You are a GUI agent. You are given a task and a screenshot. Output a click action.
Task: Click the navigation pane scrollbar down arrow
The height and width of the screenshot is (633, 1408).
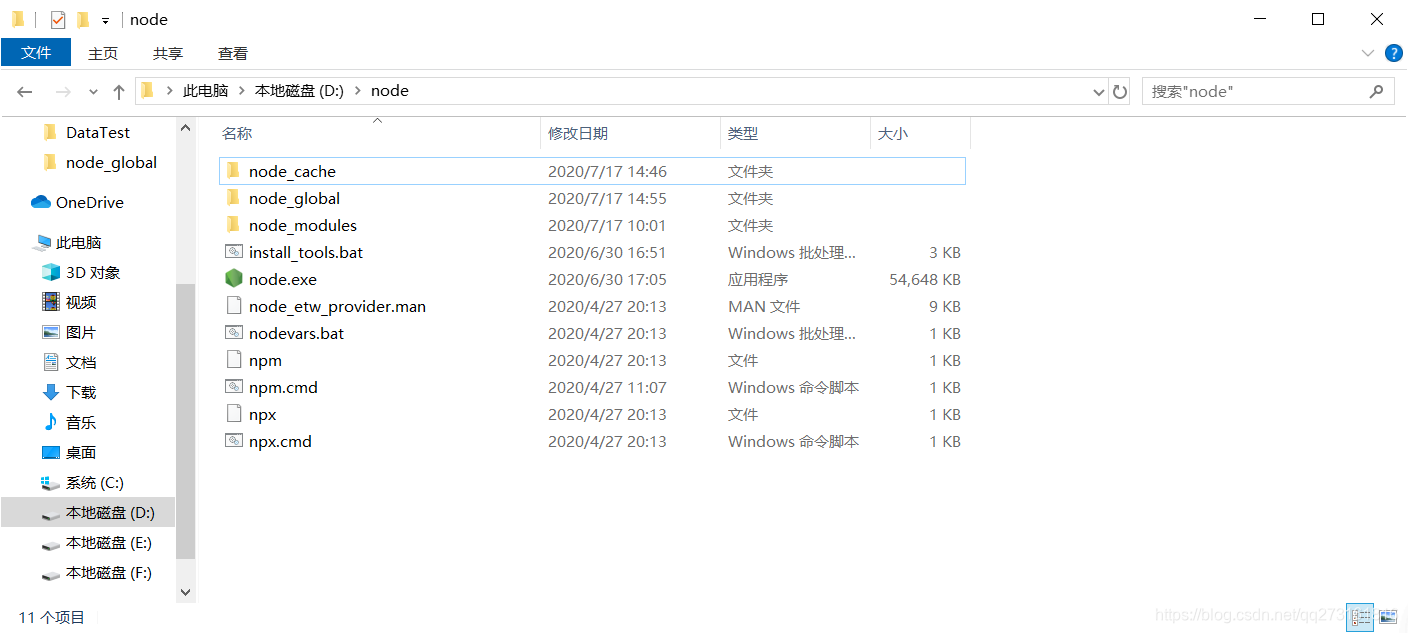click(x=185, y=591)
